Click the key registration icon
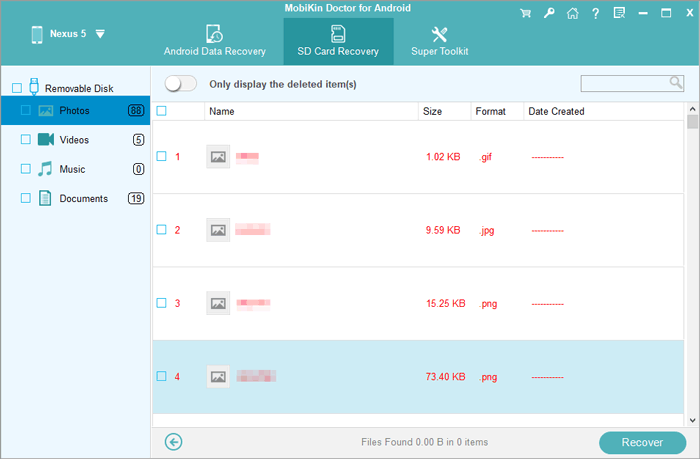Screen dimensions: 700x459 click(x=548, y=14)
